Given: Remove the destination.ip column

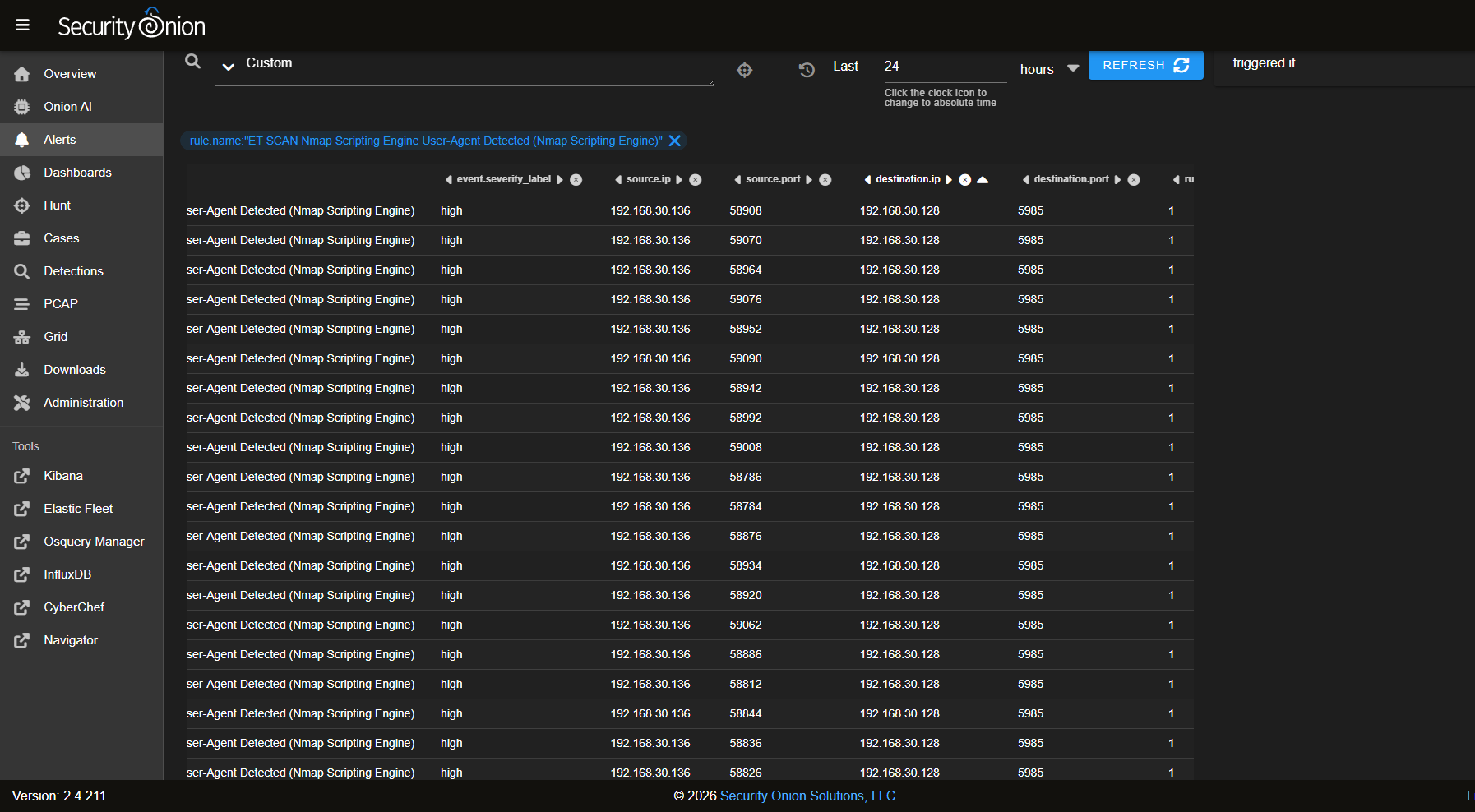Looking at the screenshot, I should [965, 180].
